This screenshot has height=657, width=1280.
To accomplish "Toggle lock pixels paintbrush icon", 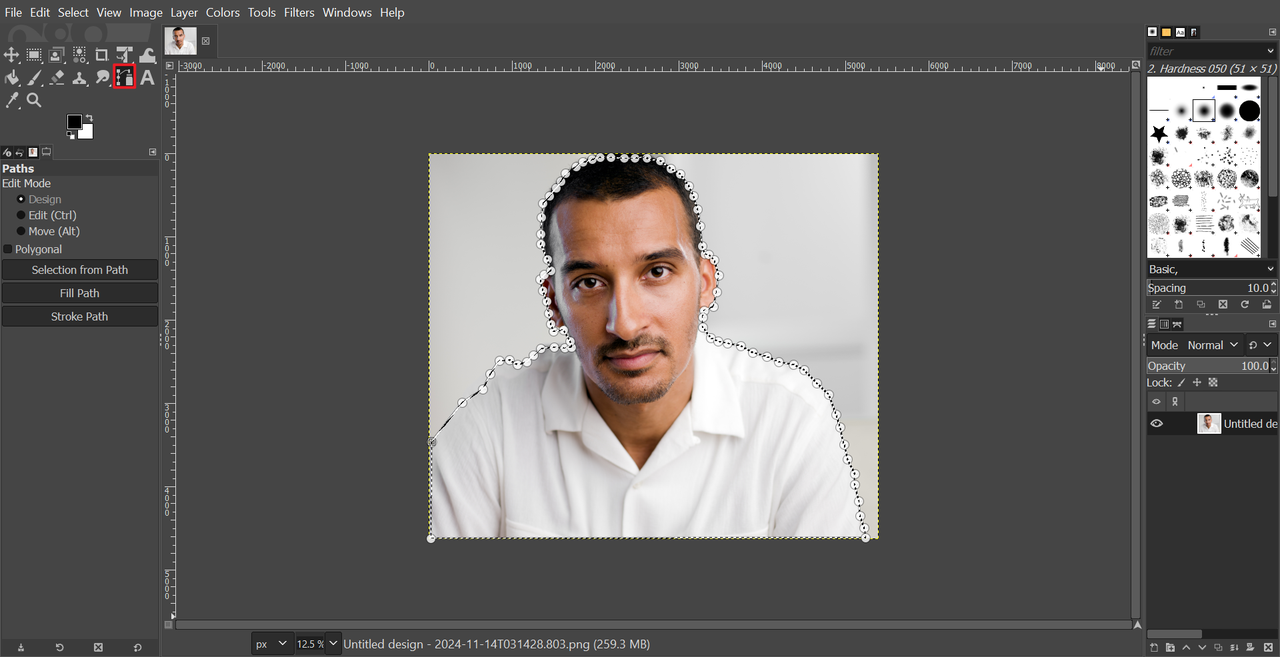I will [1181, 383].
